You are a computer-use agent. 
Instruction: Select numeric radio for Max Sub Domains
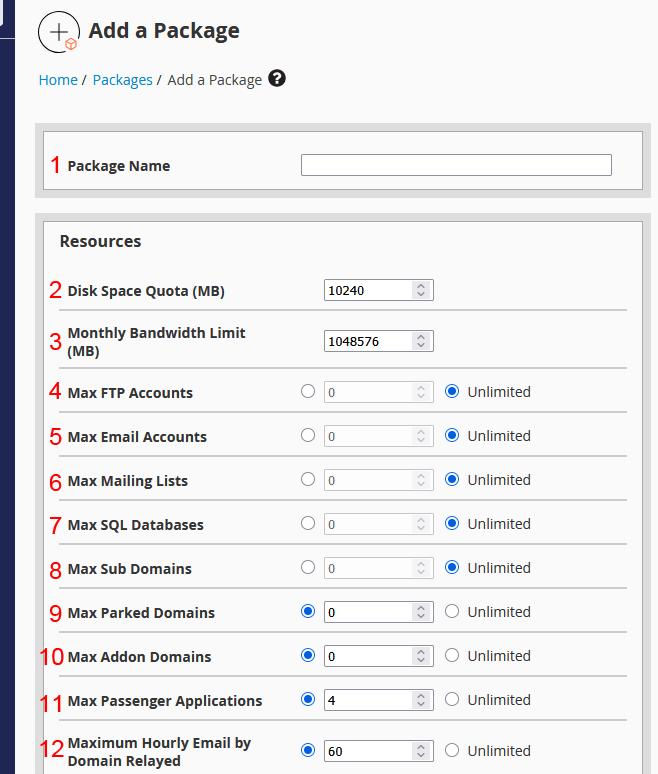[308, 567]
